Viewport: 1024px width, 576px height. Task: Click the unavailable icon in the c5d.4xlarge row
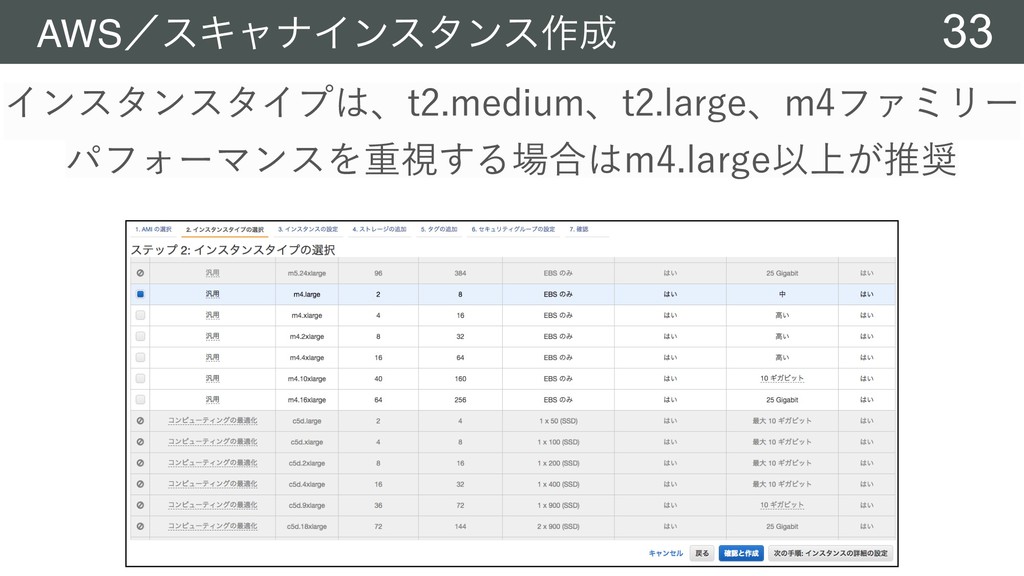tap(140, 484)
